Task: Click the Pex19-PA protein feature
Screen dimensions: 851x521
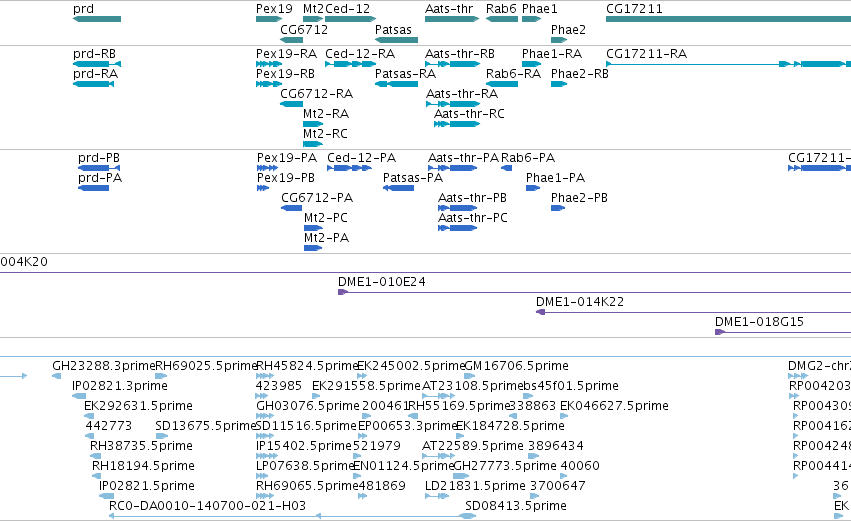Action: [268, 168]
